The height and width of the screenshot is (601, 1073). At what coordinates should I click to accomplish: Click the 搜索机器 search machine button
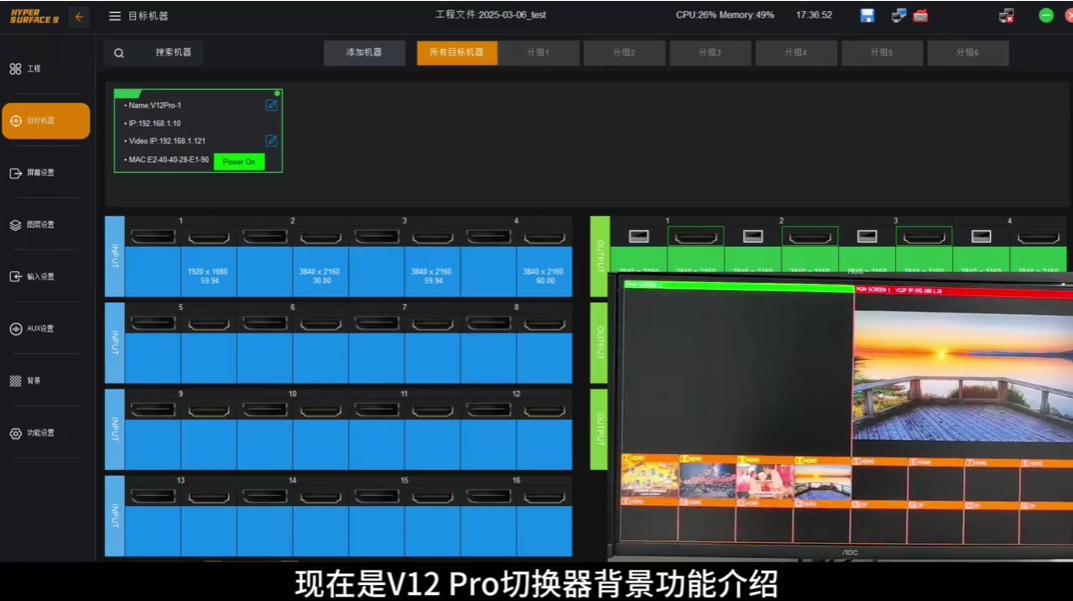point(172,52)
